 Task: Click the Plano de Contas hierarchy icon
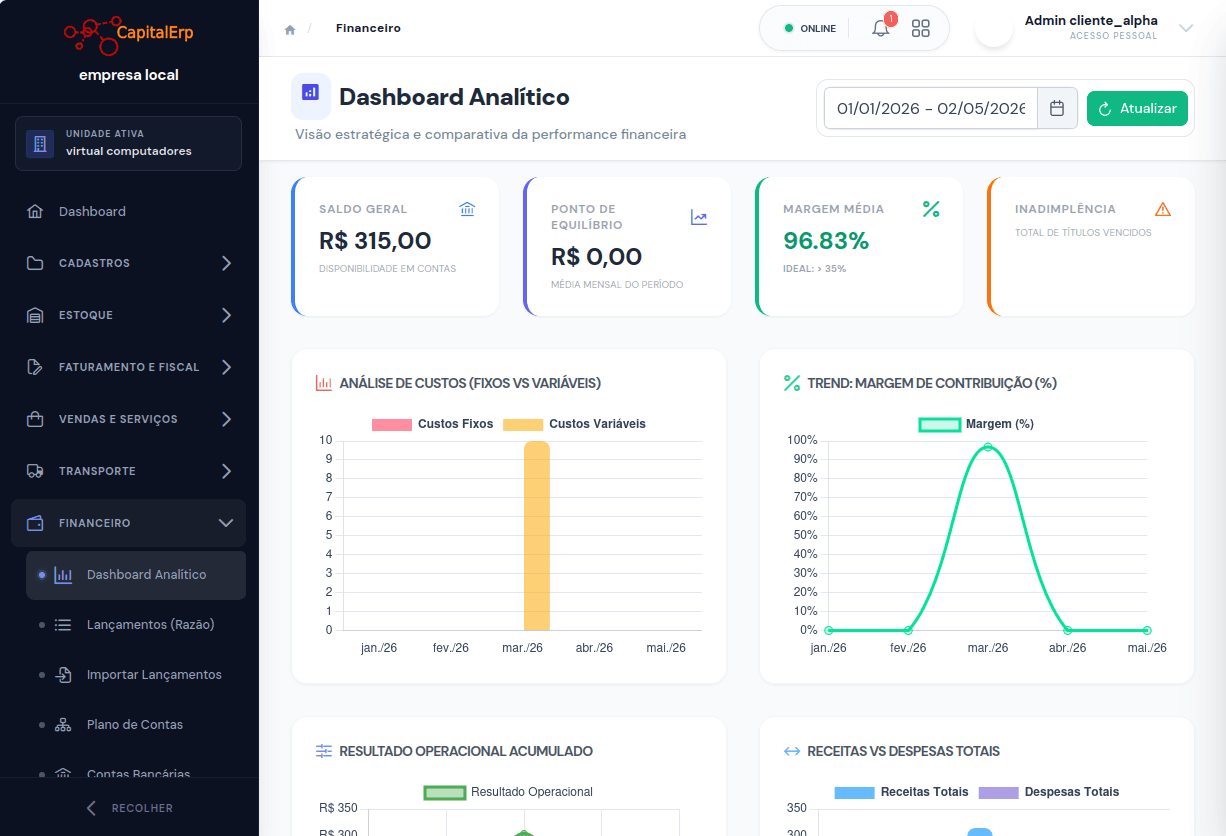[63, 725]
